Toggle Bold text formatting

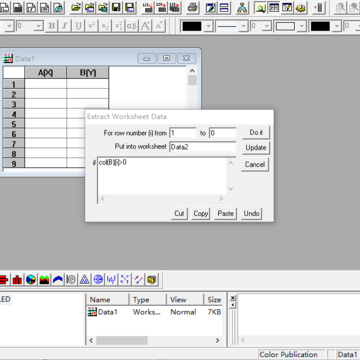pos(52,26)
